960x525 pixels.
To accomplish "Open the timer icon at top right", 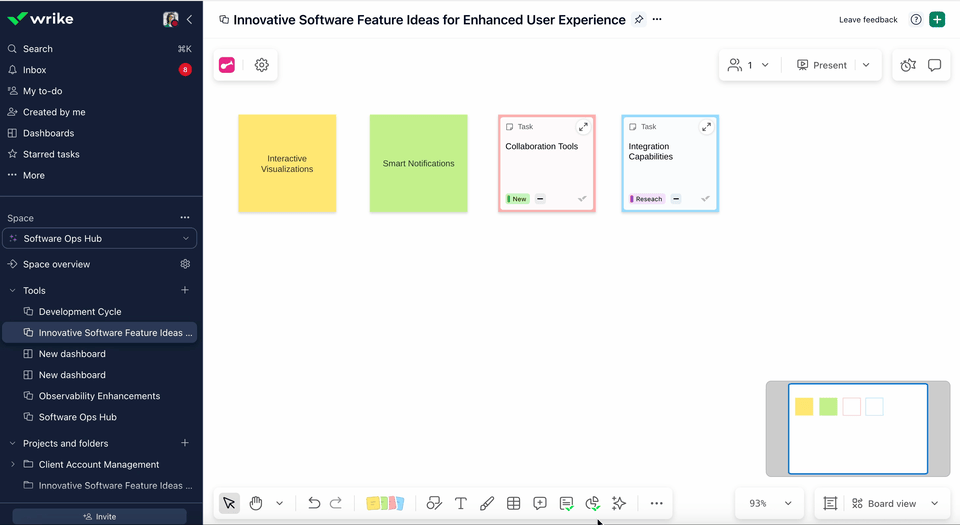I will (908, 65).
